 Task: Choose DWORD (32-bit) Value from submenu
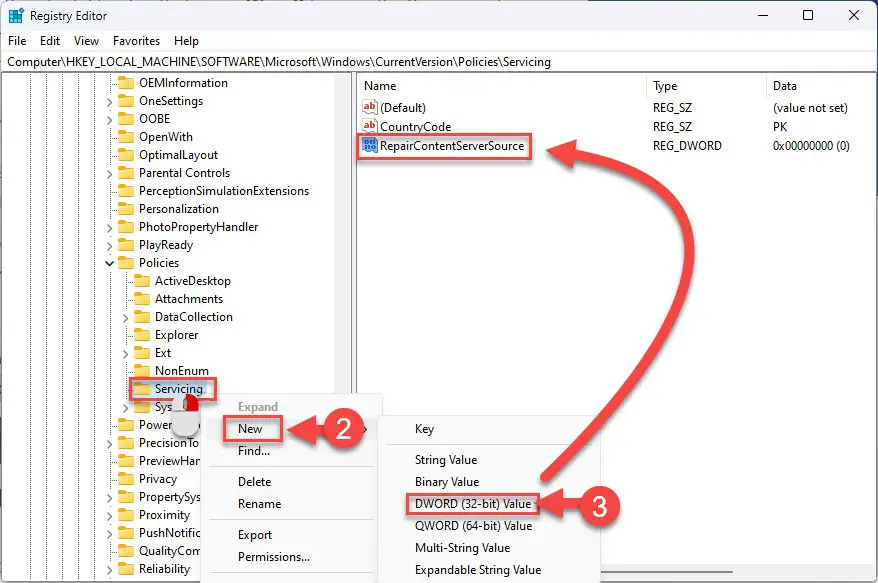[x=473, y=504]
